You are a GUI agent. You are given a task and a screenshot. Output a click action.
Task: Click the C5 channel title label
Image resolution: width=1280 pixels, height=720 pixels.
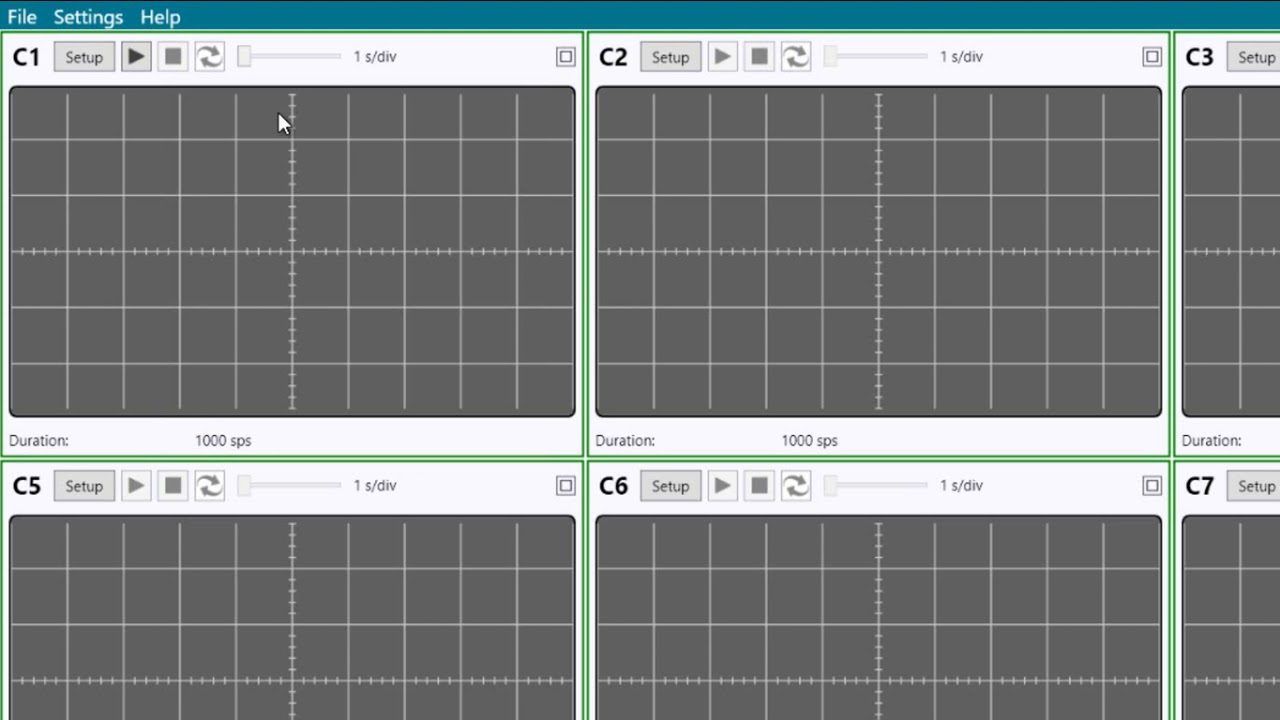point(27,486)
